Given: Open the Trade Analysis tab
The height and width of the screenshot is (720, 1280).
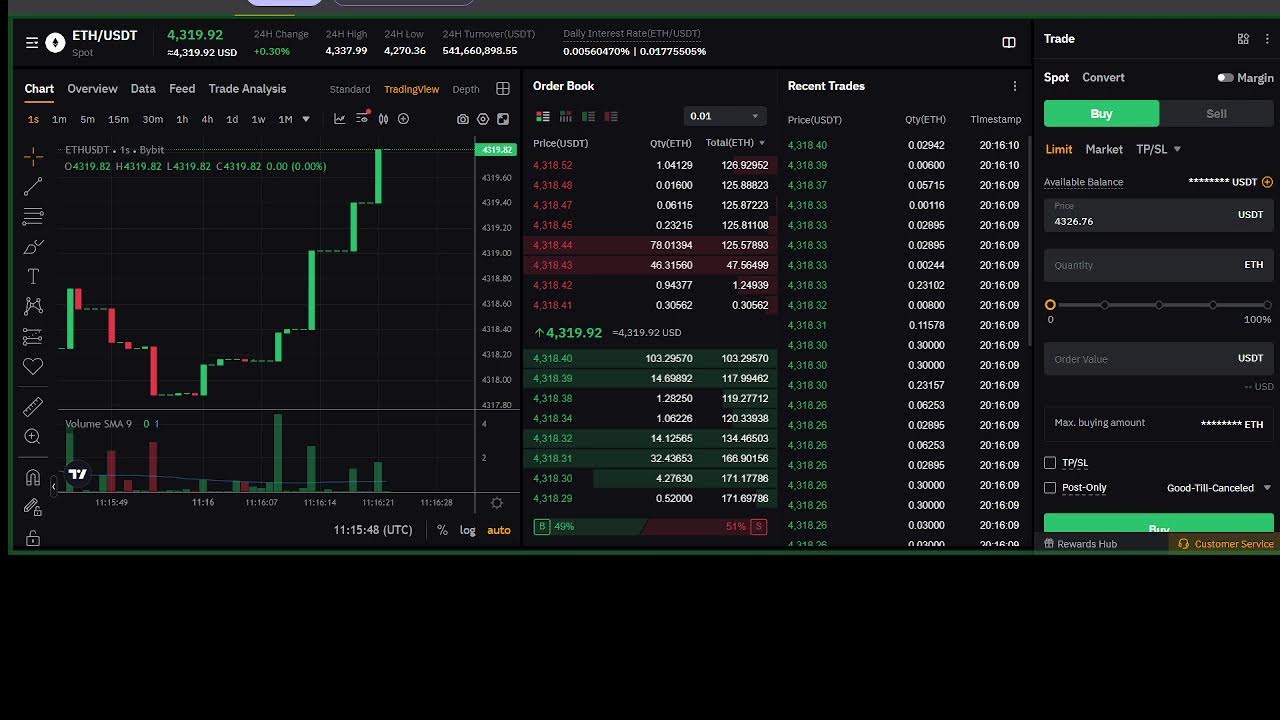Looking at the screenshot, I should pyautogui.click(x=247, y=89).
